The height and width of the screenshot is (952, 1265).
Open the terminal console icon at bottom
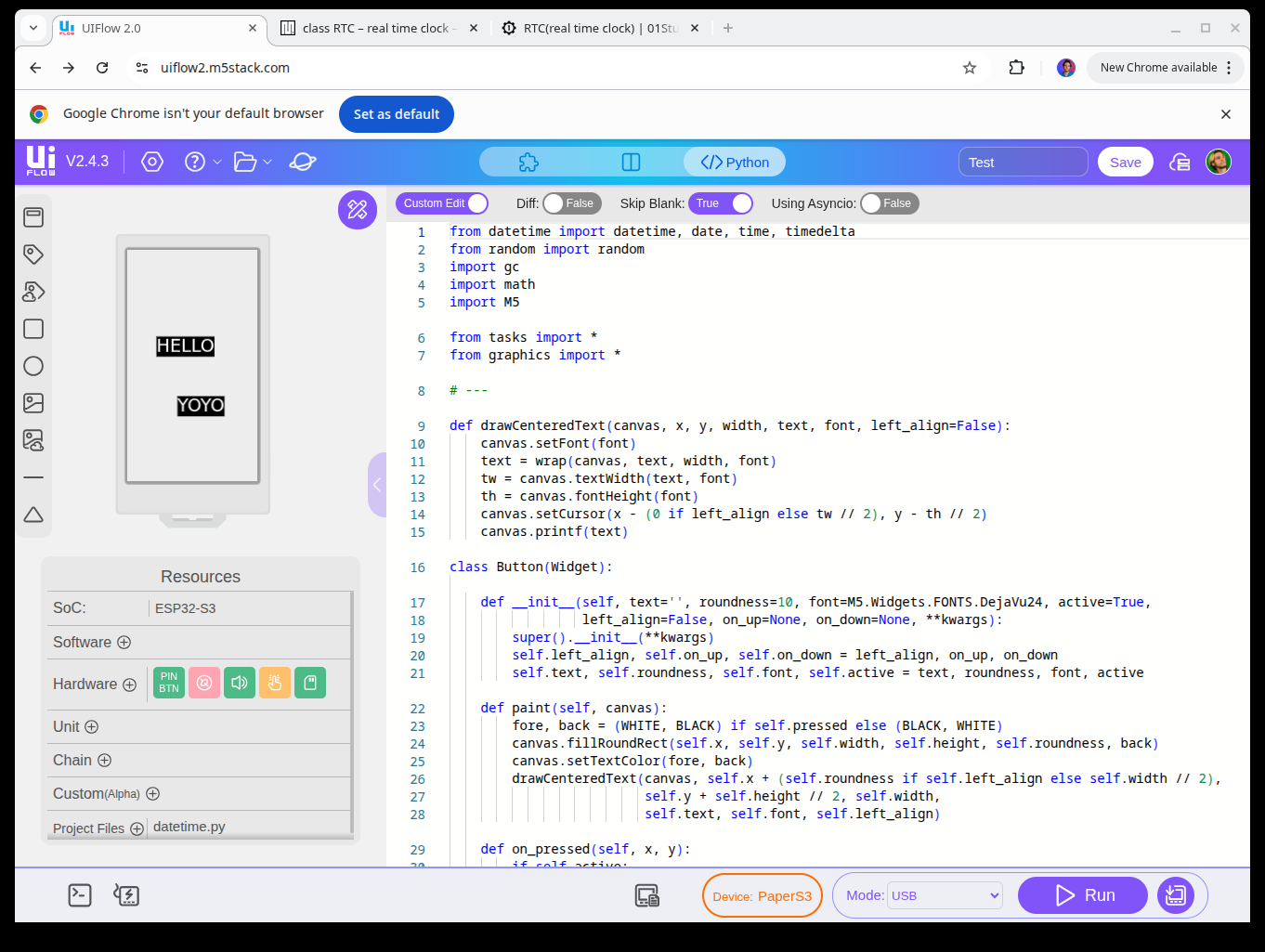click(80, 895)
